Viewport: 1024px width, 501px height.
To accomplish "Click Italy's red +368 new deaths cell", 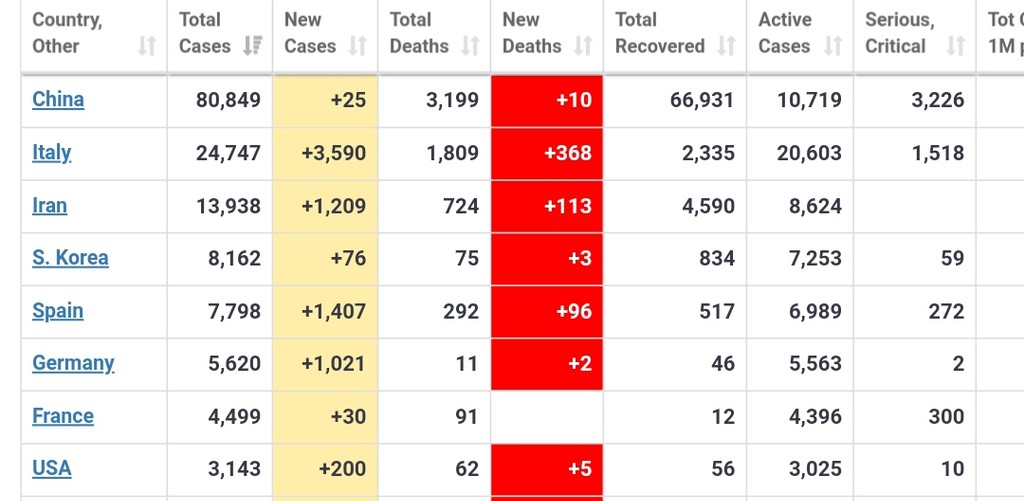I will (x=547, y=153).
